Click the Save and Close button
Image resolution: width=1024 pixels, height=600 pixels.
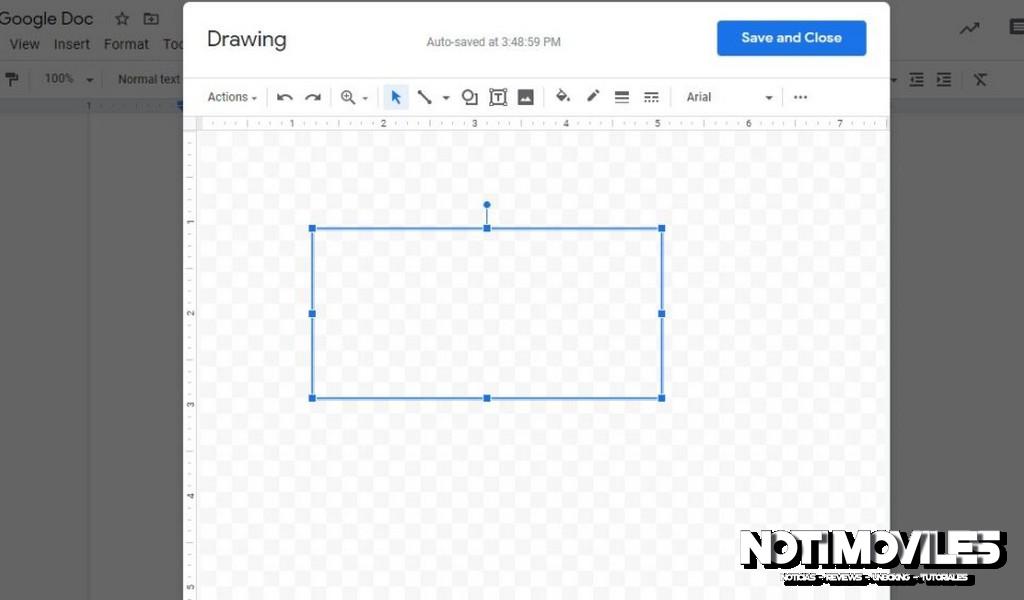coord(791,37)
